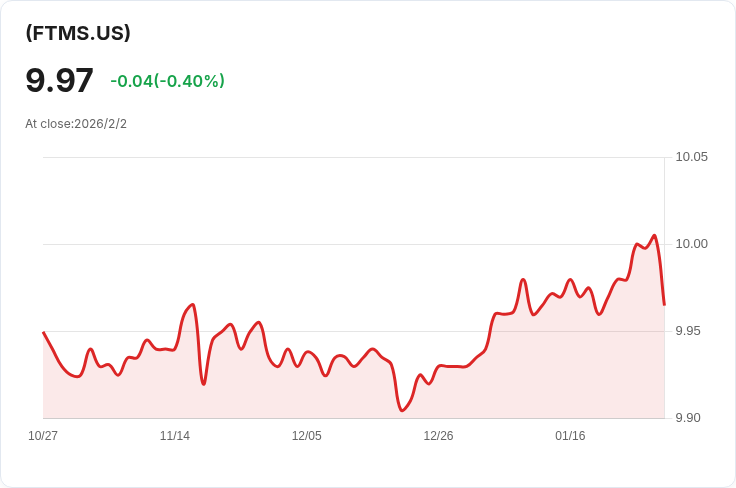Click the FTMS.US ticker title

(78, 33)
